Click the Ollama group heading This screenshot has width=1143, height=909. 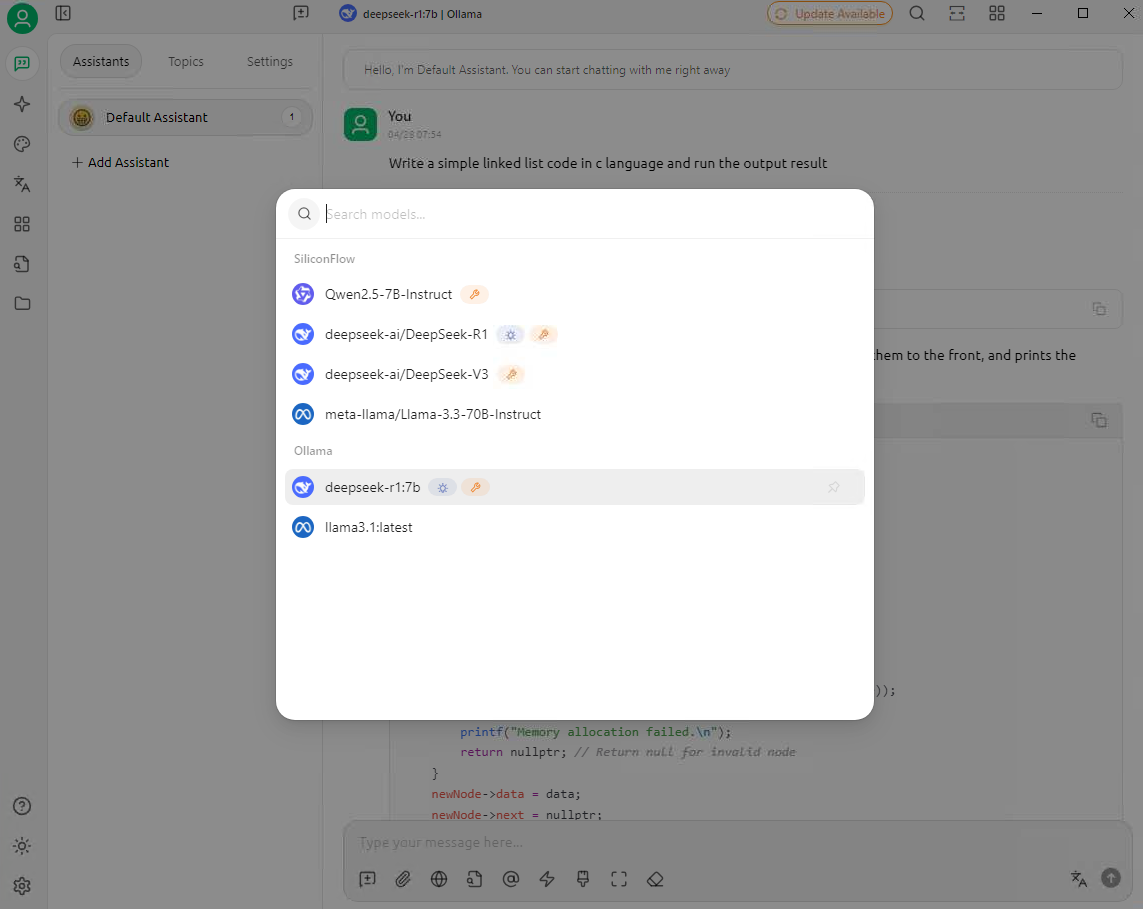coord(313,451)
